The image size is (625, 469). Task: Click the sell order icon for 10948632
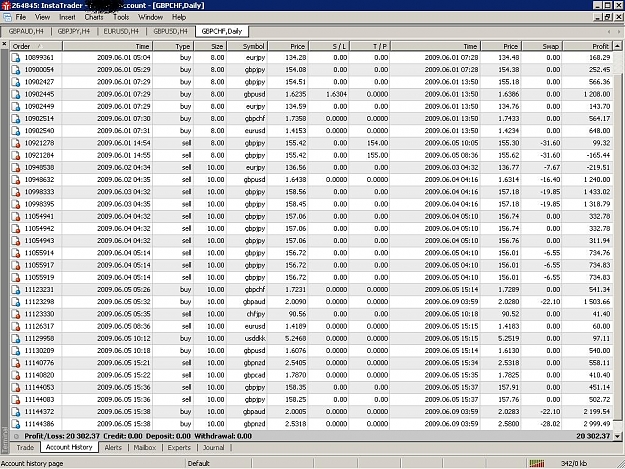pyautogui.click(x=16, y=180)
